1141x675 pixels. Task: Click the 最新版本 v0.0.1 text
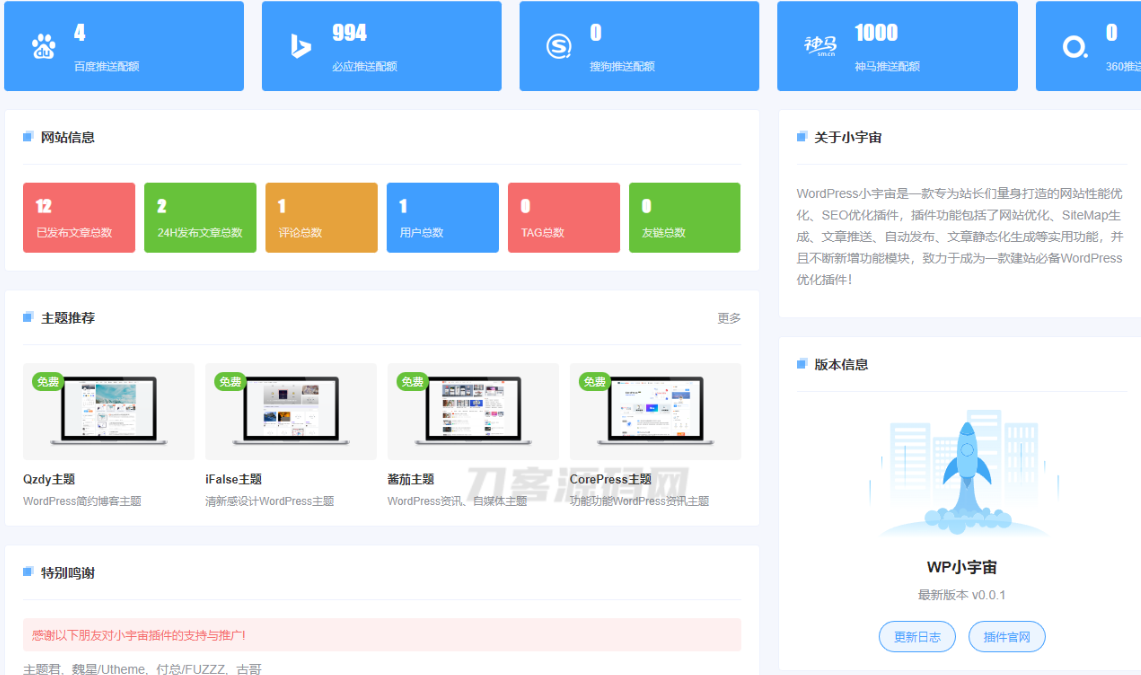pyautogui.click(x=961, y=595)
